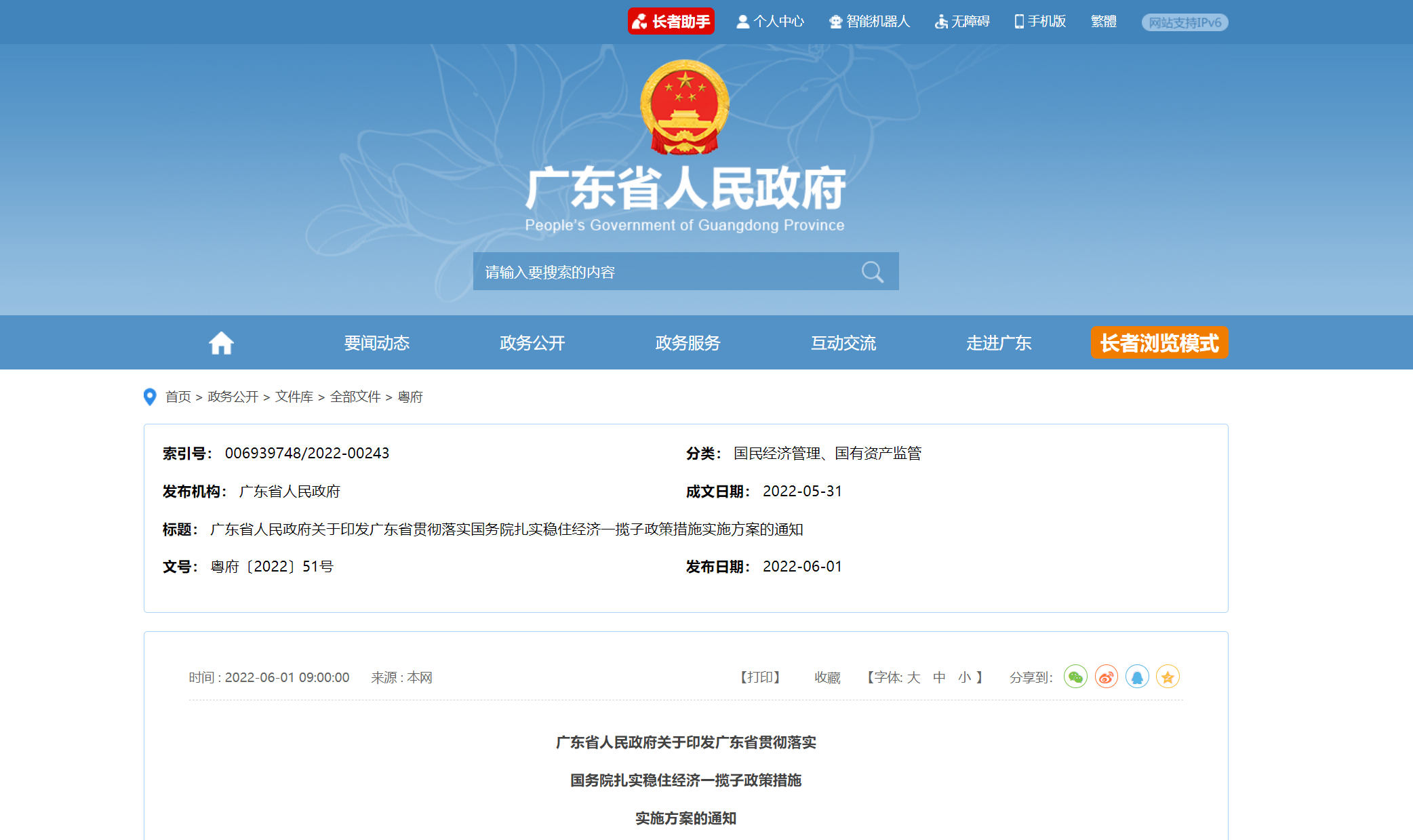The height and width of the screenshot is (840, 1413).
Task: Click the home icon in navigation bar
Action: 220,342
